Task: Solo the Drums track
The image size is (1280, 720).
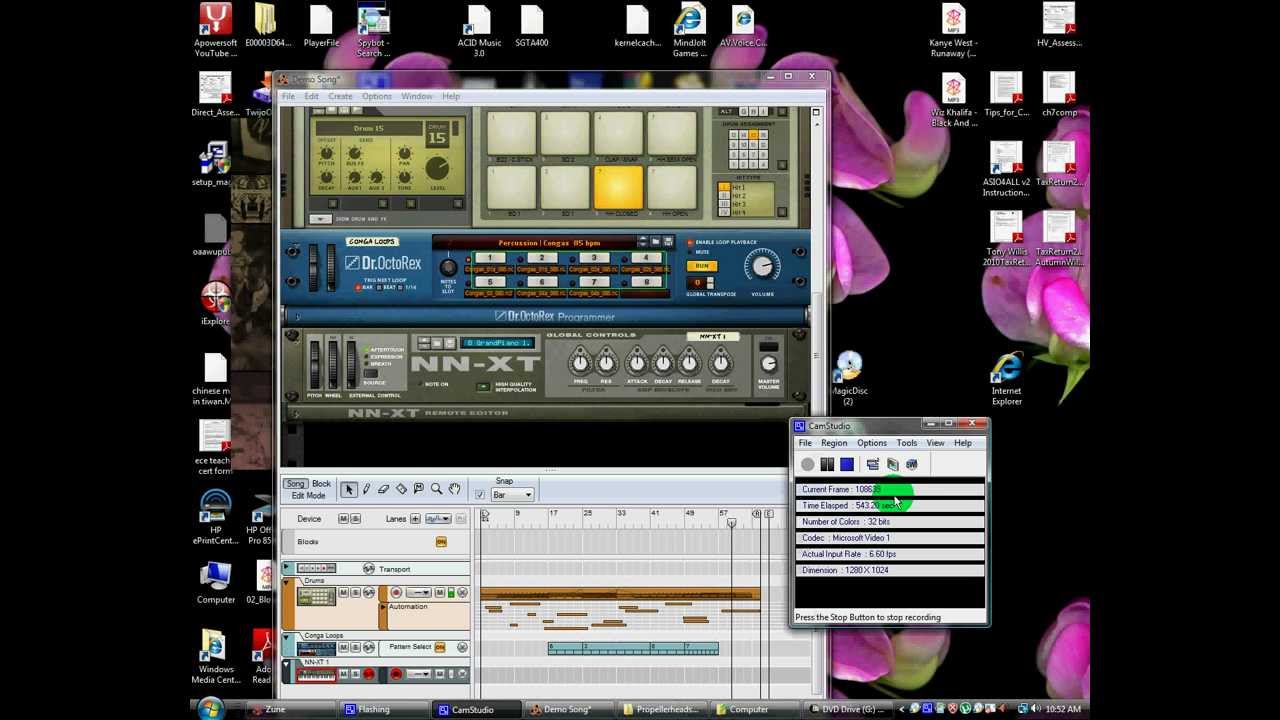Action: click(x=355, y=593)
